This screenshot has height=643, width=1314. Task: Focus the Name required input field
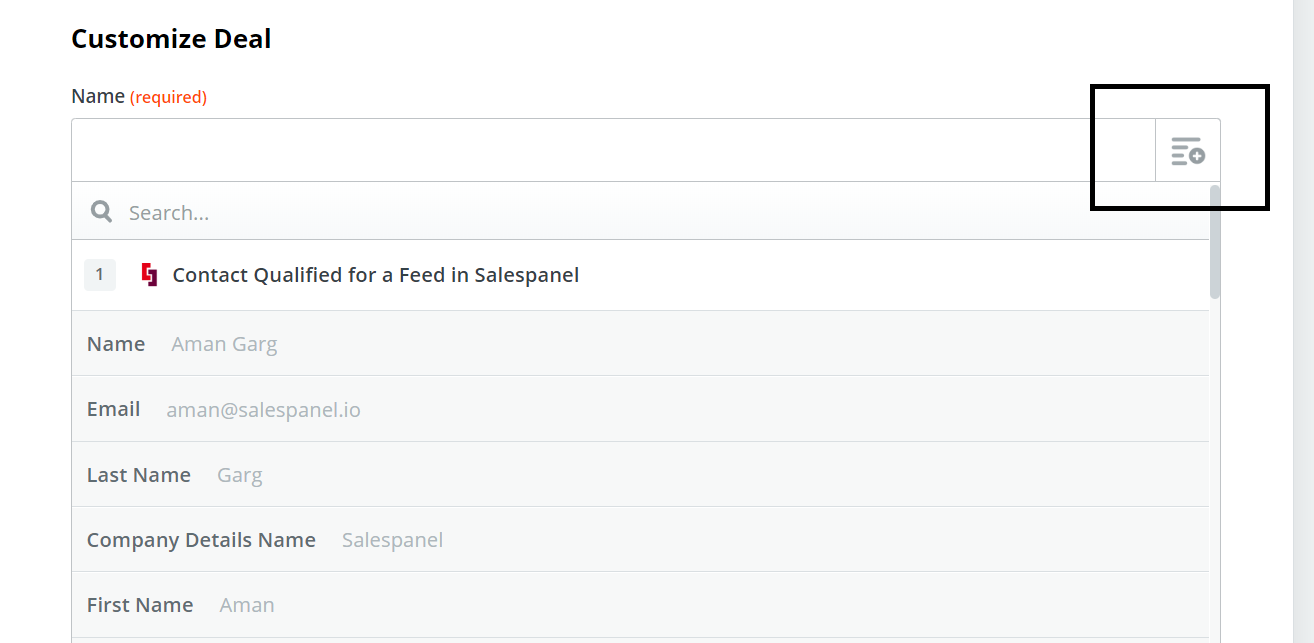(613, 150)
